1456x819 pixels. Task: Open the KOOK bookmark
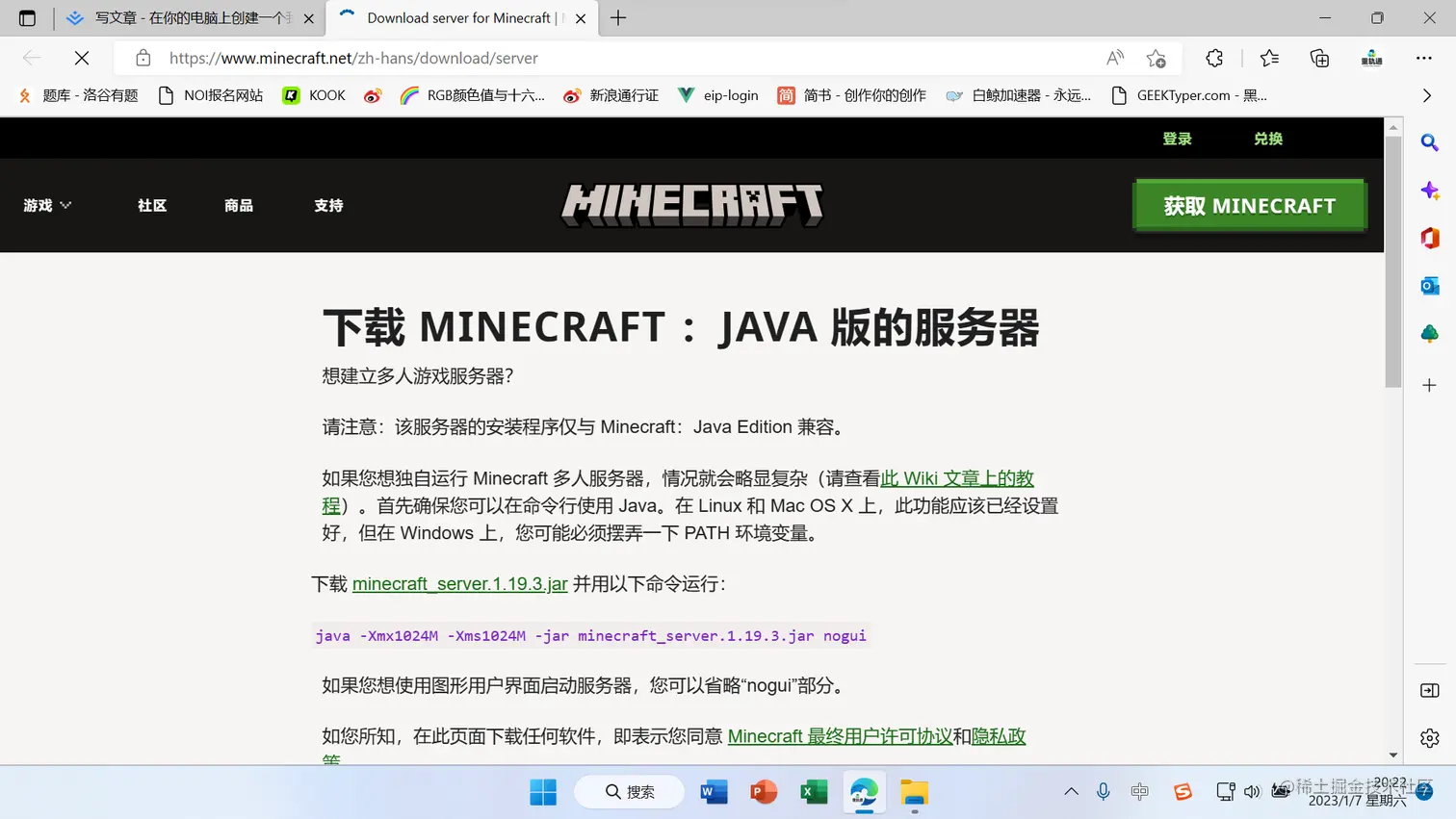tap(314, 95)
